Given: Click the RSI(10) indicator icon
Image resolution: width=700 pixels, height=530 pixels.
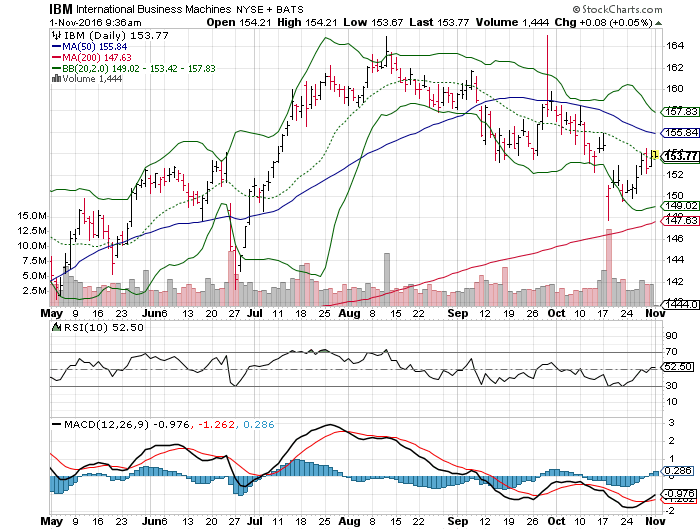Looking at the screenshot, I should tap(56, 327).
